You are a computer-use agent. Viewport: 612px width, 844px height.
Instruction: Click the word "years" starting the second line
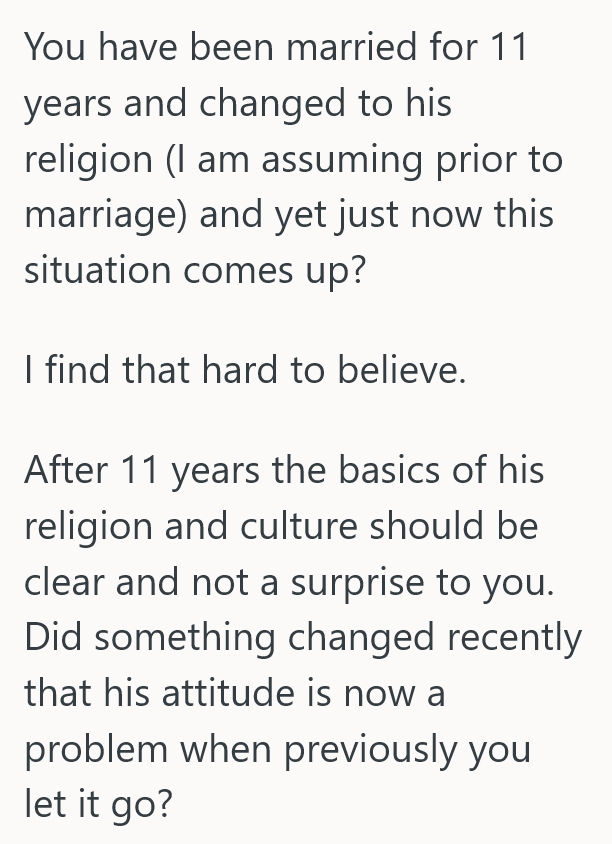tap(69, 105)
